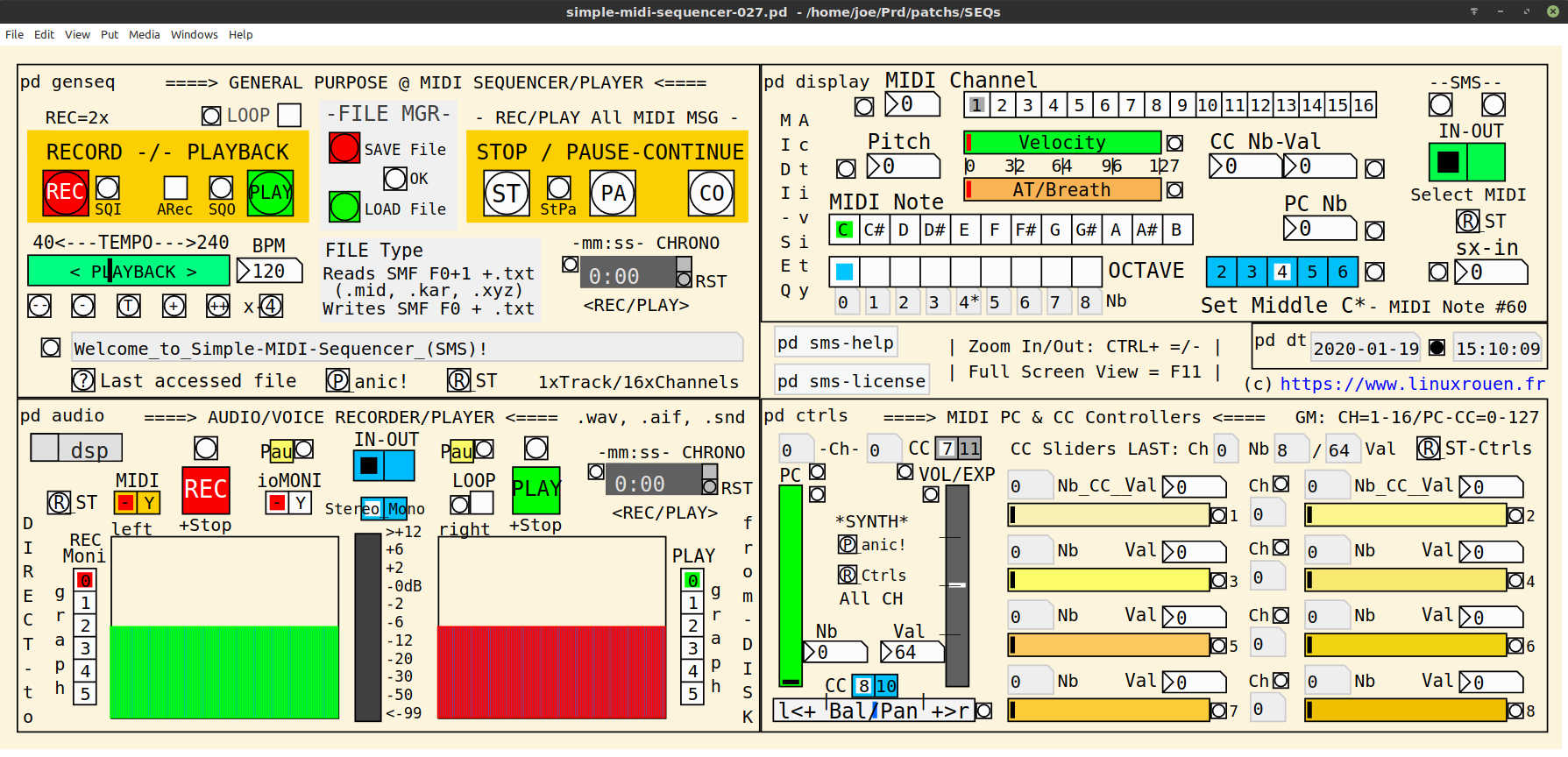Click the chrono RST bang in genseq

coord(684,279)
